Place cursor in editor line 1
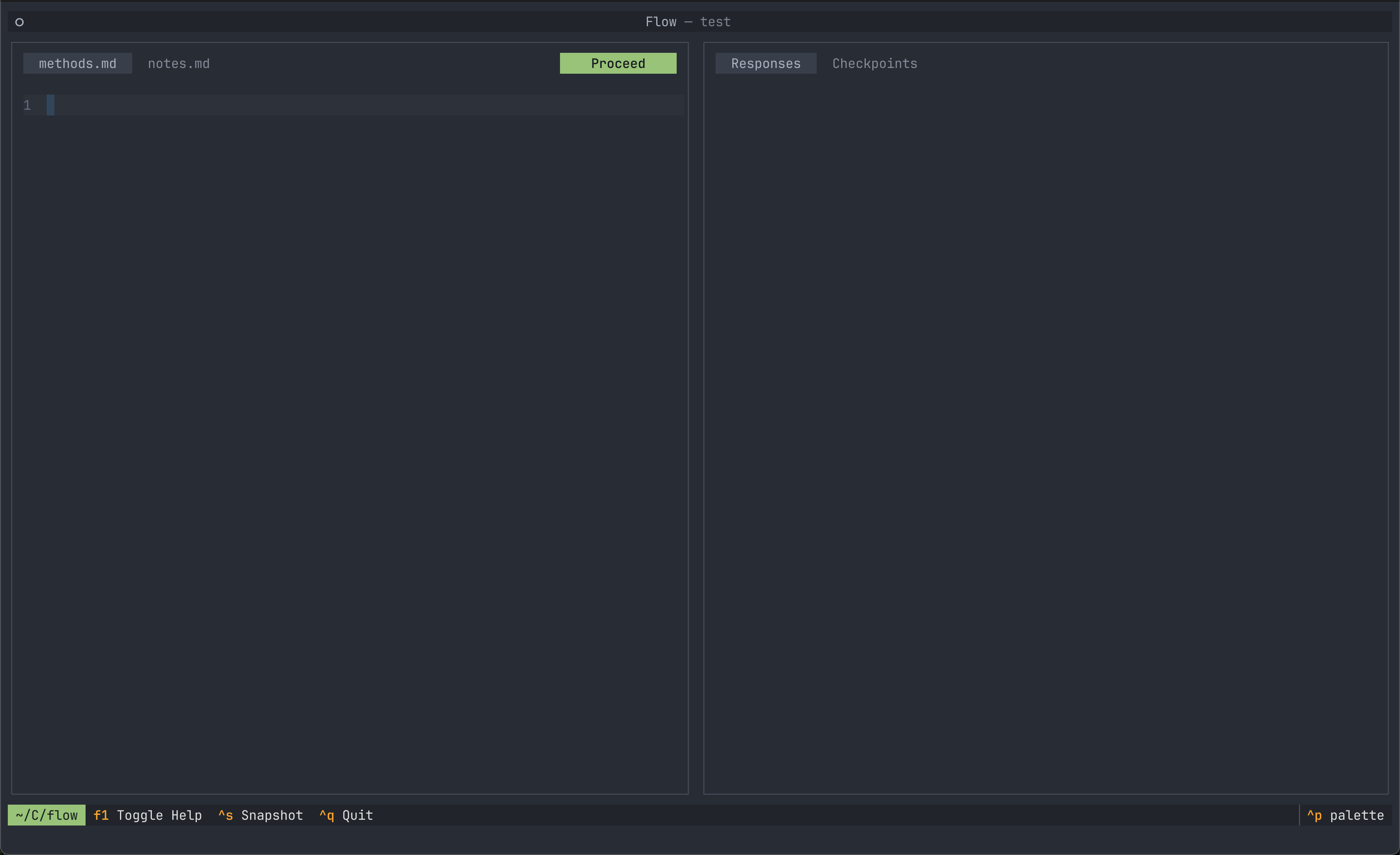1400x855 pixels. click(x=365, y=105)
